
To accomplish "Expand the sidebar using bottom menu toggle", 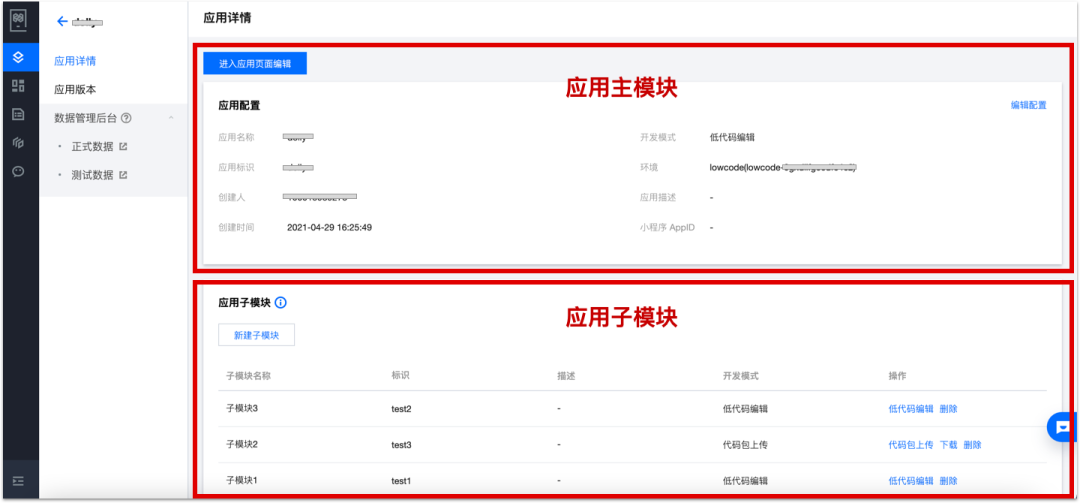I will tap(18, 482).
